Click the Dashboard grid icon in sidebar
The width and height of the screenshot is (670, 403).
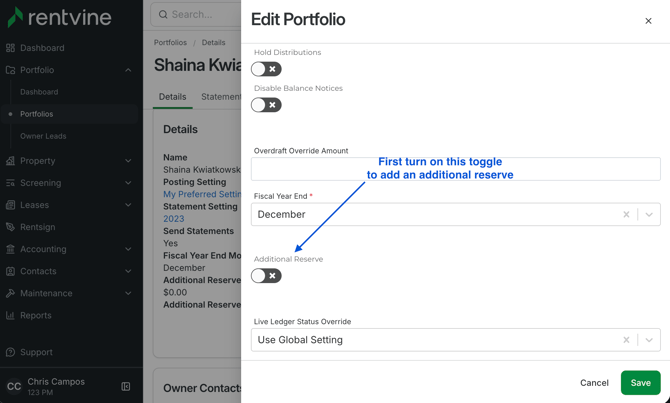coord(10,48)
